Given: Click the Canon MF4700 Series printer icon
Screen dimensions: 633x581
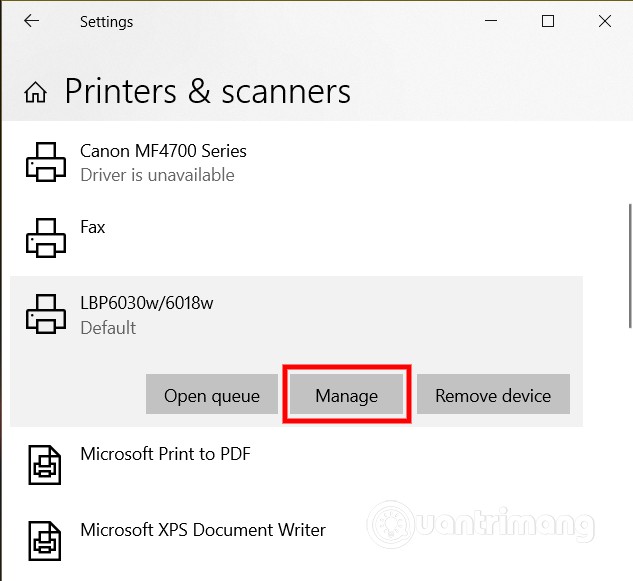Looking at the screenshot, I should [x=46, y=162].
